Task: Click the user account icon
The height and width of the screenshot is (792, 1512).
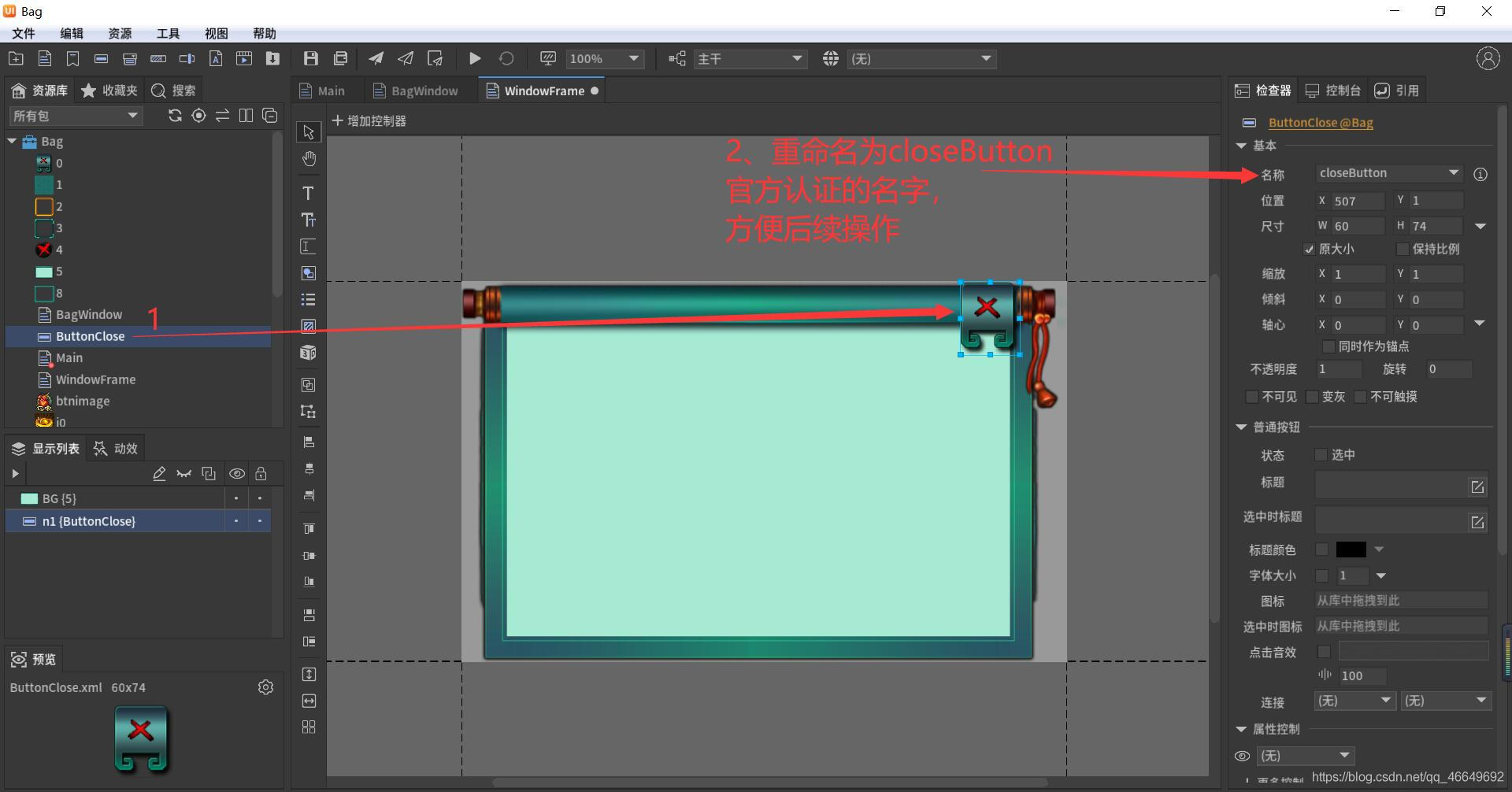Action: 1488,58
